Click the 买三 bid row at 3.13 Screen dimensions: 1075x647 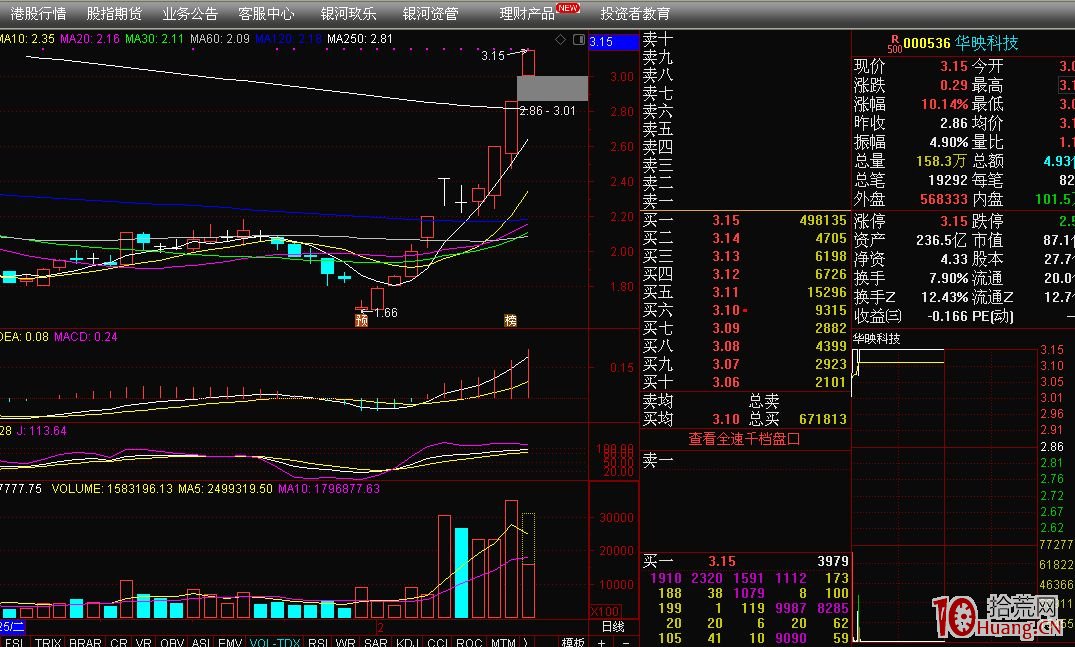click(745, 256)
